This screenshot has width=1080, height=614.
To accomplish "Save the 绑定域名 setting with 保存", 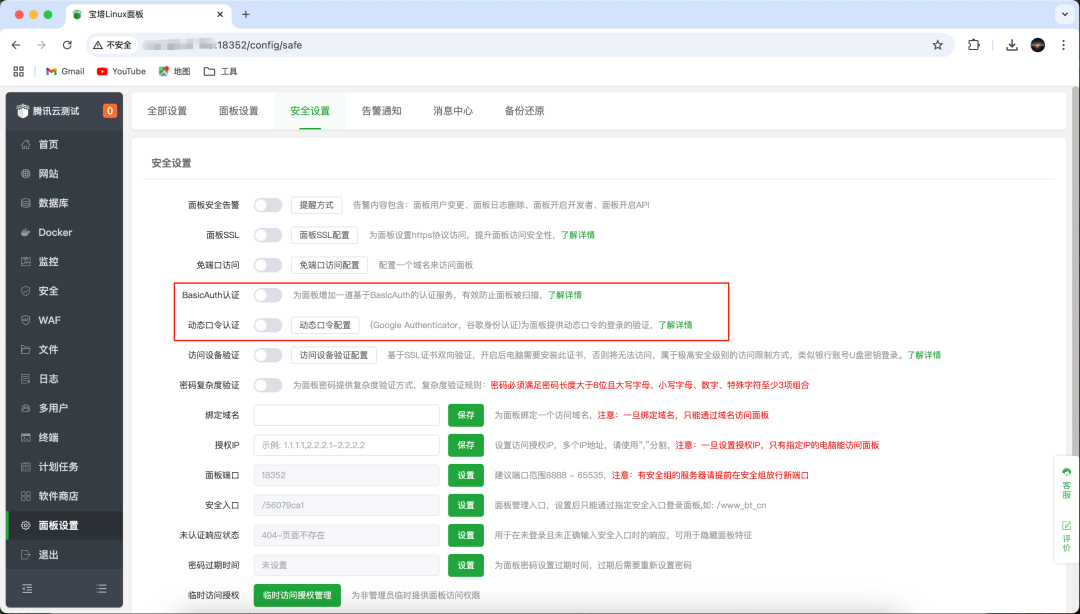I will pyautogui.click(x=466, y=415).
